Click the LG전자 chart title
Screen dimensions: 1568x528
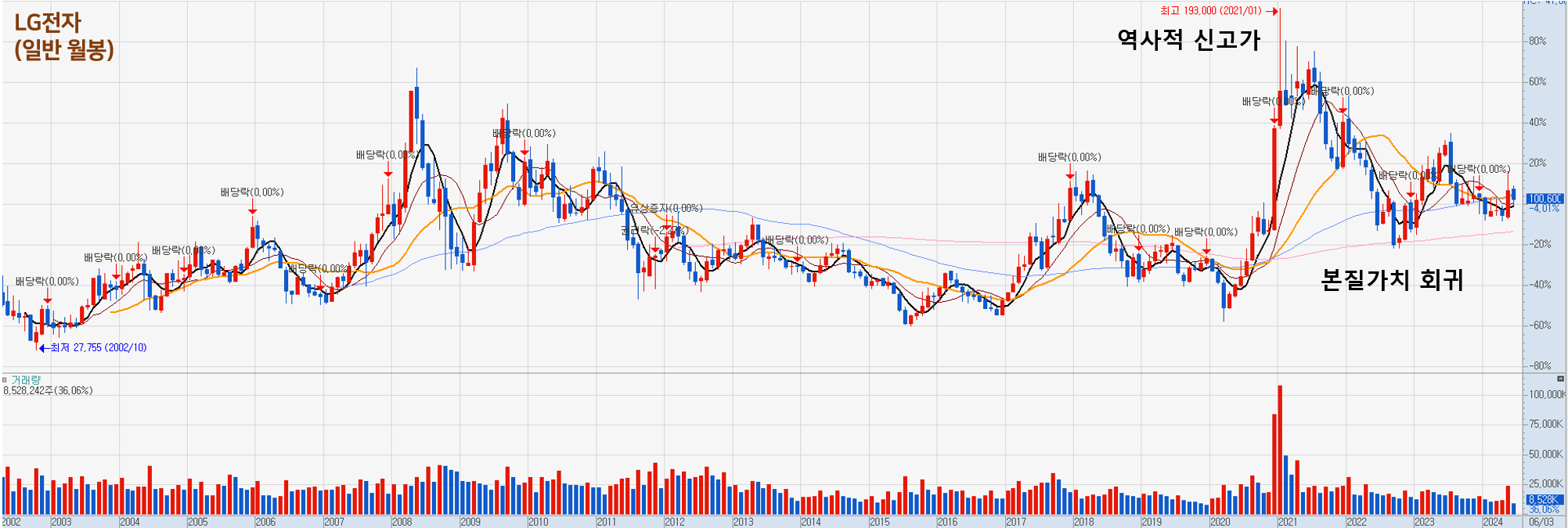(48, 23)
